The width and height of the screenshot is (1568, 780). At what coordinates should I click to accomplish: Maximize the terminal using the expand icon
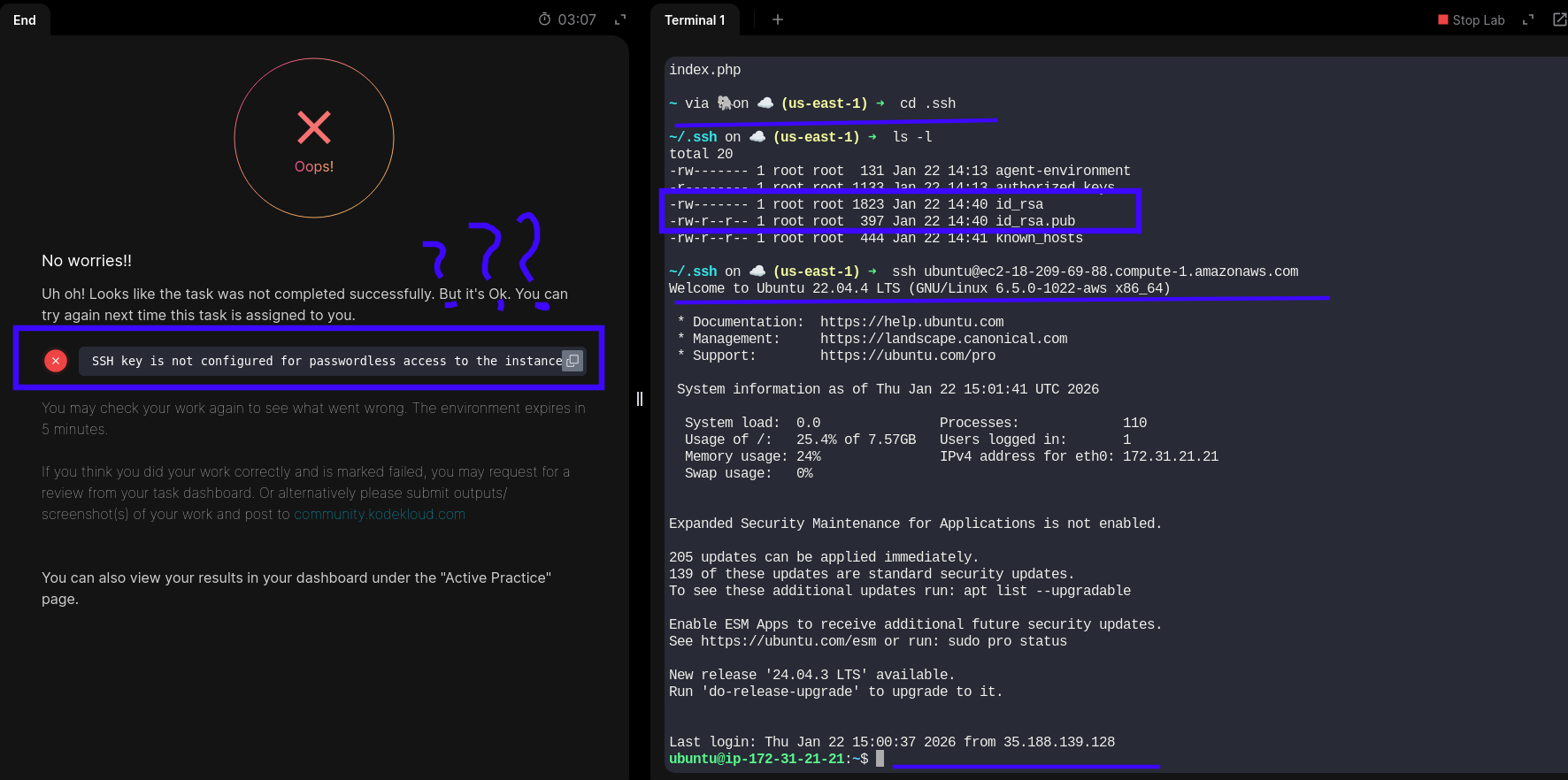(x=1528, y=19)
